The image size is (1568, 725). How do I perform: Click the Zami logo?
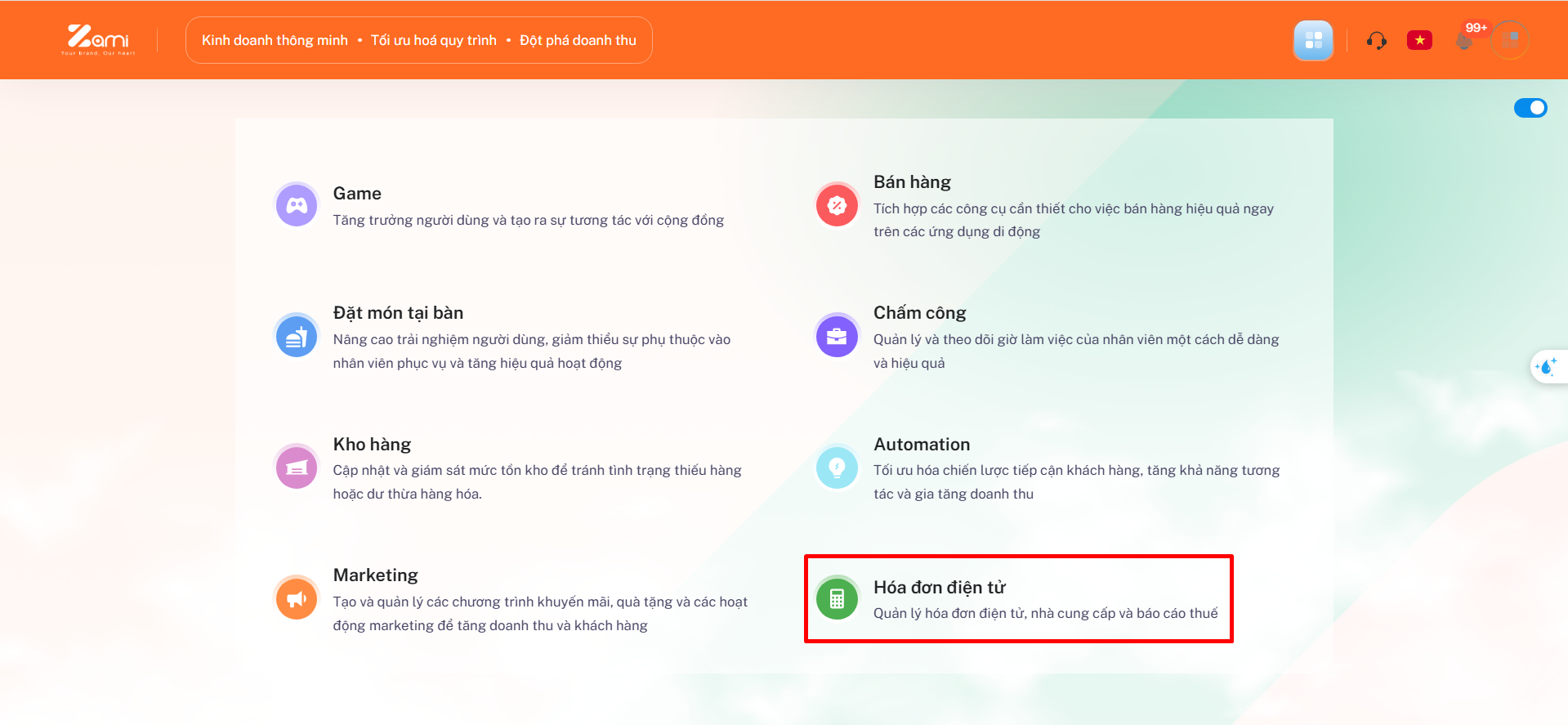(x=98, y=39)
